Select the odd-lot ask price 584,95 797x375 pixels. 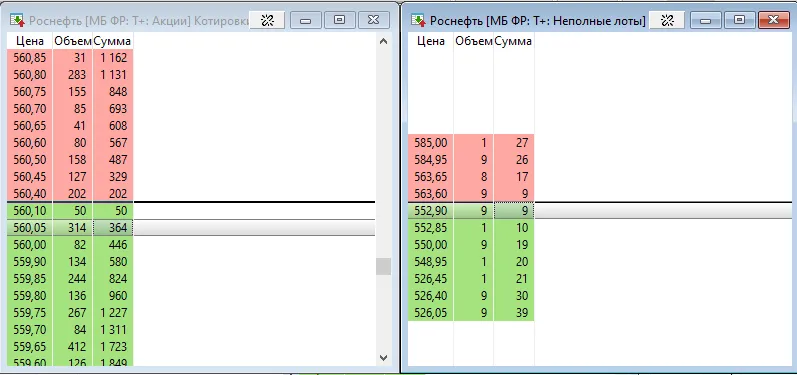[x=431, y=160]
